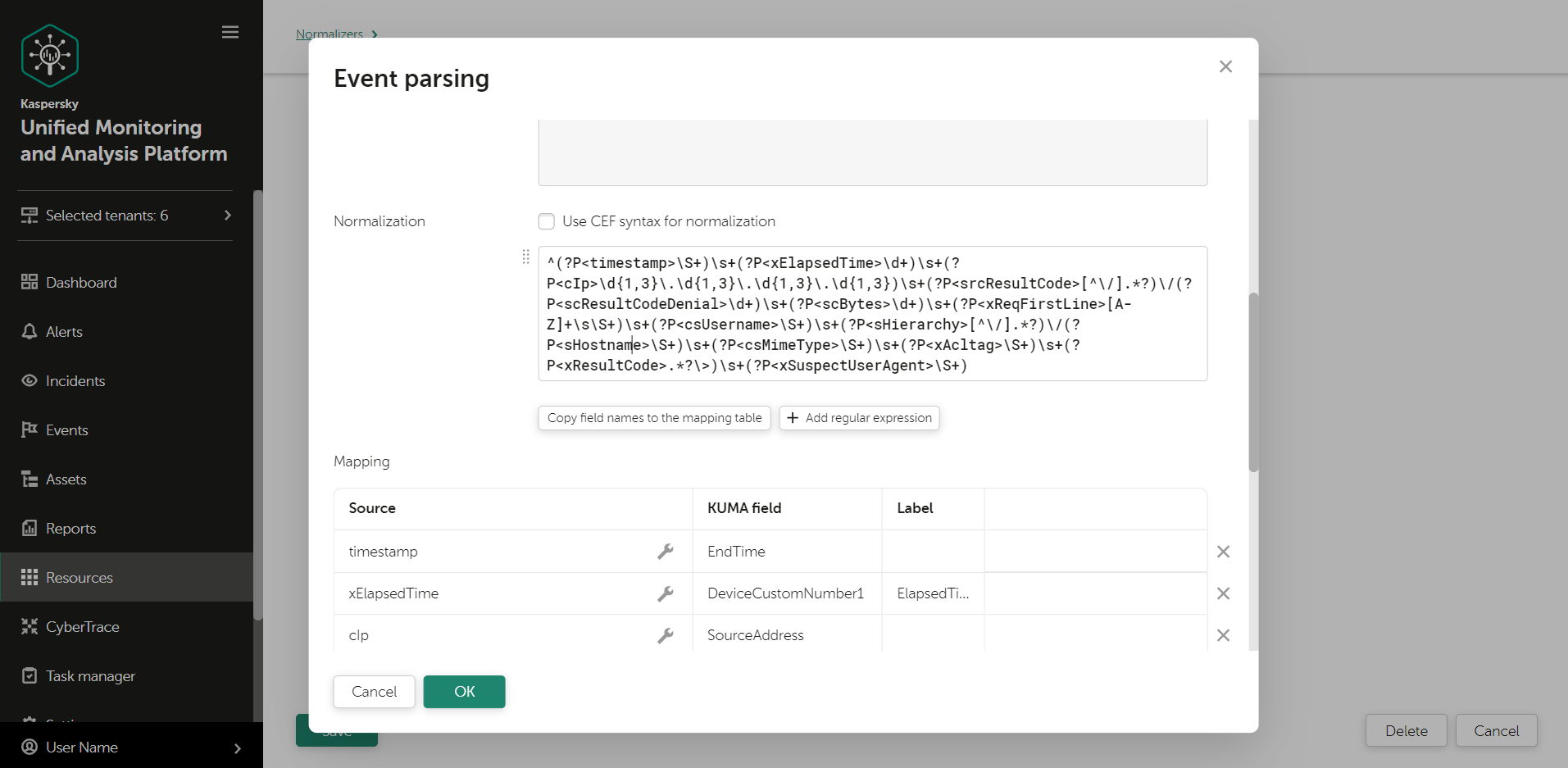Toggle the sidebar hamburger menu
This screenshot has height=768, width=1568.
click(230, 32)
